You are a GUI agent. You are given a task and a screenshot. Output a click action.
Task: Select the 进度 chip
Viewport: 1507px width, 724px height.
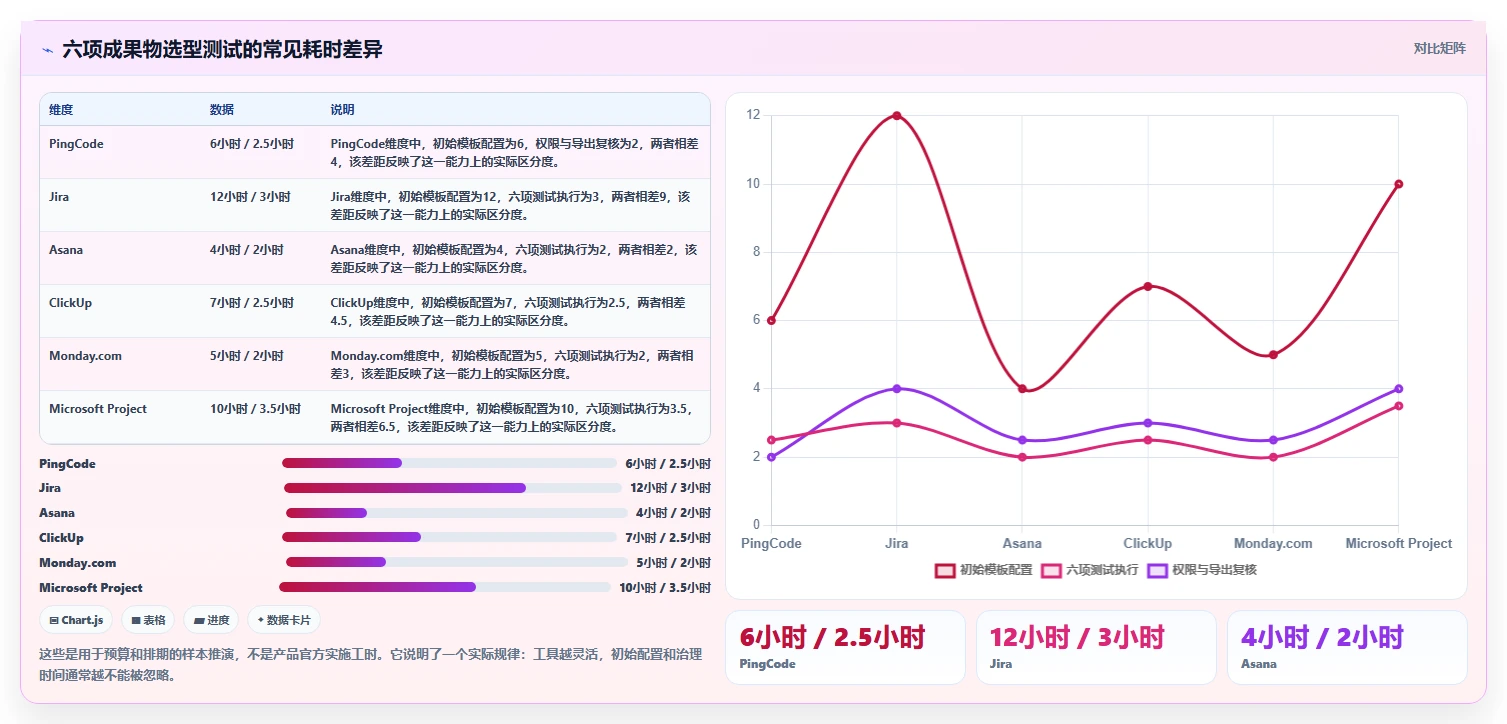click(x=211, y=620)
